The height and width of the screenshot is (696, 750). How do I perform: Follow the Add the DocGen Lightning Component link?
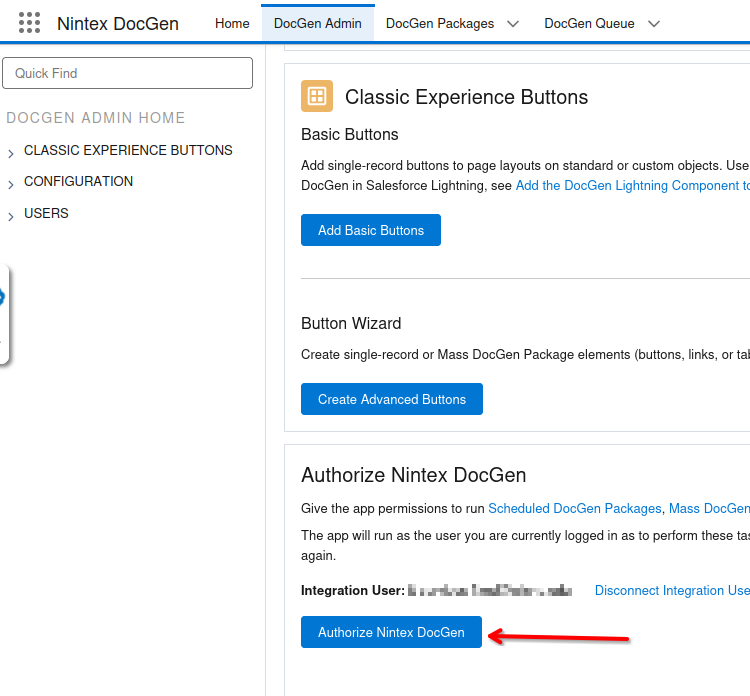click(632, 185)
